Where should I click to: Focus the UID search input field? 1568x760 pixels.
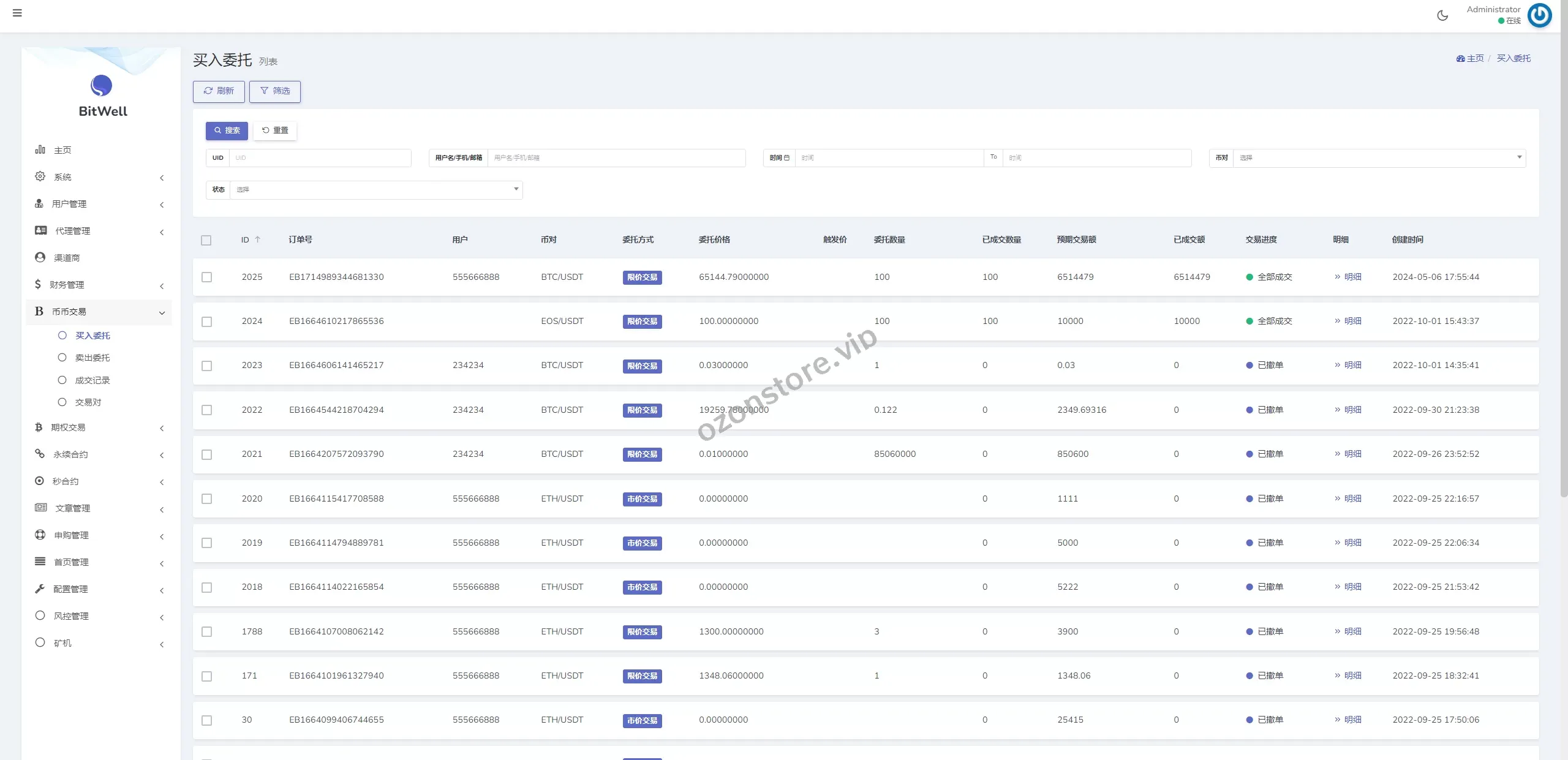(319, 158)
